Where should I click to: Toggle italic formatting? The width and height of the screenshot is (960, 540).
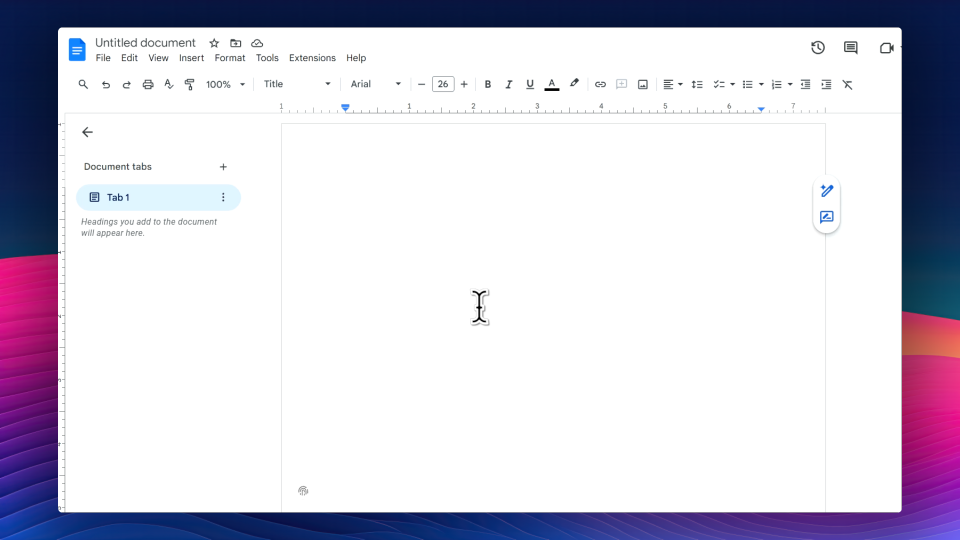[x=508, y=84]
